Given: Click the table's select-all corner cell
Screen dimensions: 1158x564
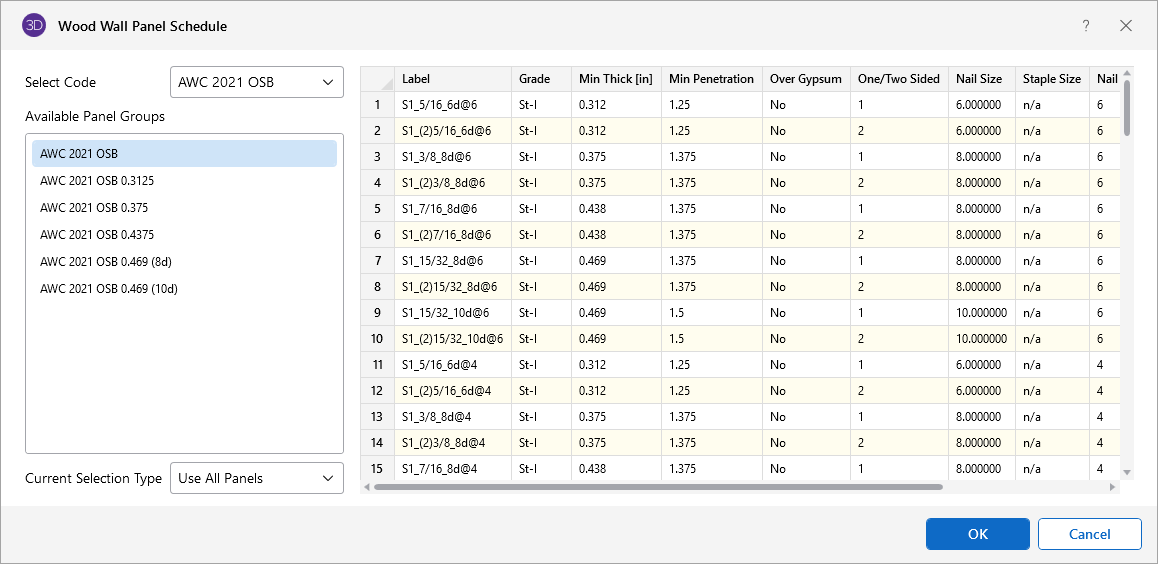Looking at the screenshot, I should [x=377, y=79].
